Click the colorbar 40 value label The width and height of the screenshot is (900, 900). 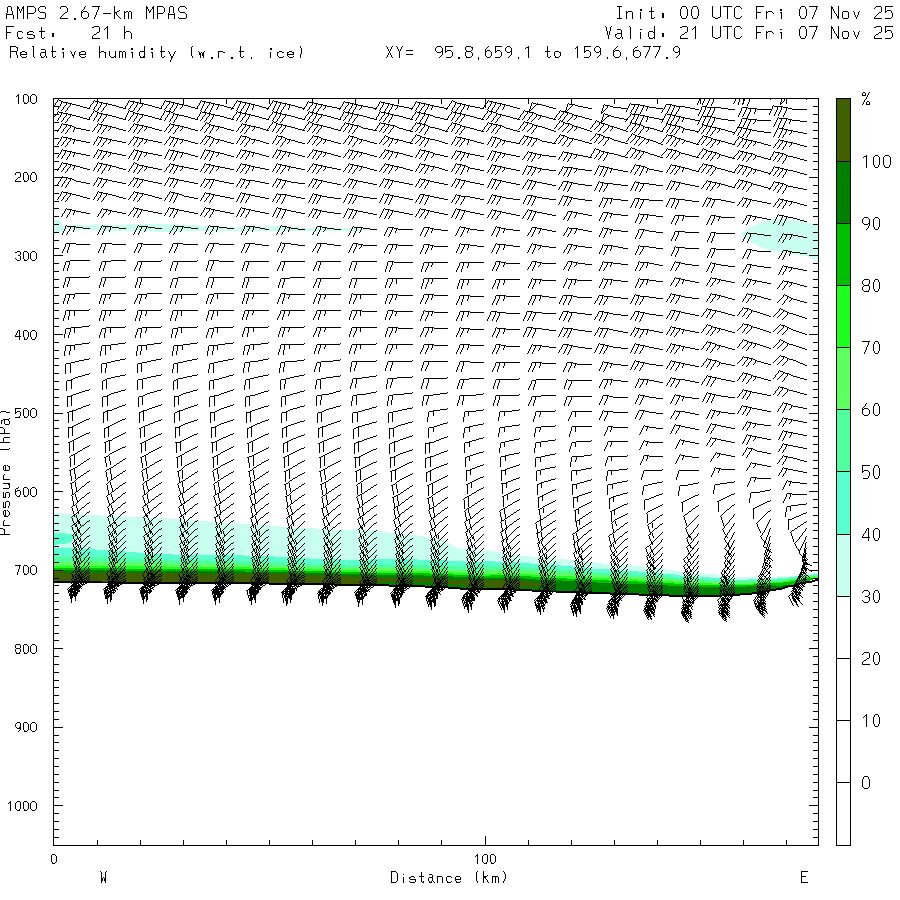(x=871, y=534)
